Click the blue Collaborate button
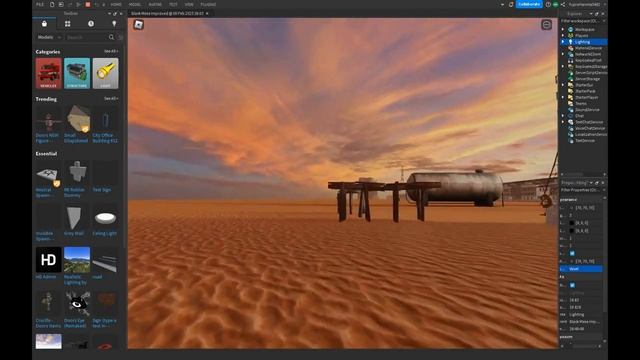 click(x=529, y=4)
